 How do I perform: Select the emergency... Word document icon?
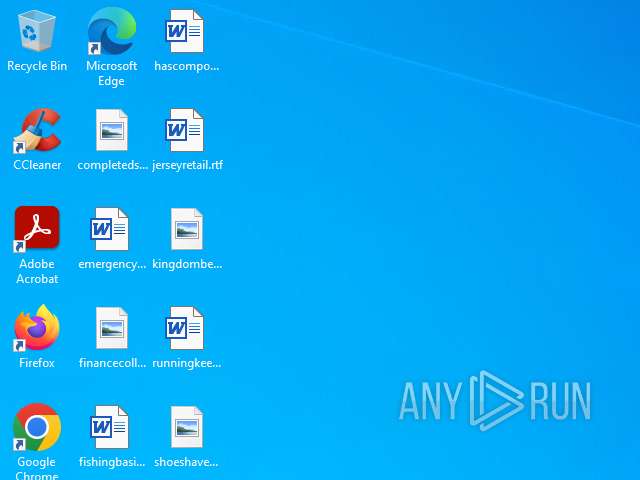(x=109, y=229)
